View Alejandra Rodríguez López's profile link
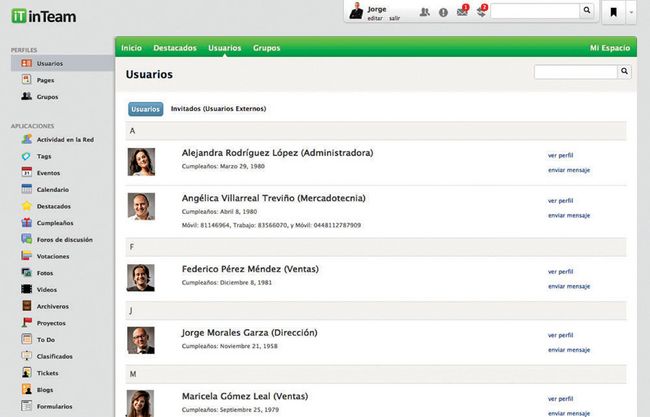The width and height of the screenshot is (650, 417). [560, 155]
